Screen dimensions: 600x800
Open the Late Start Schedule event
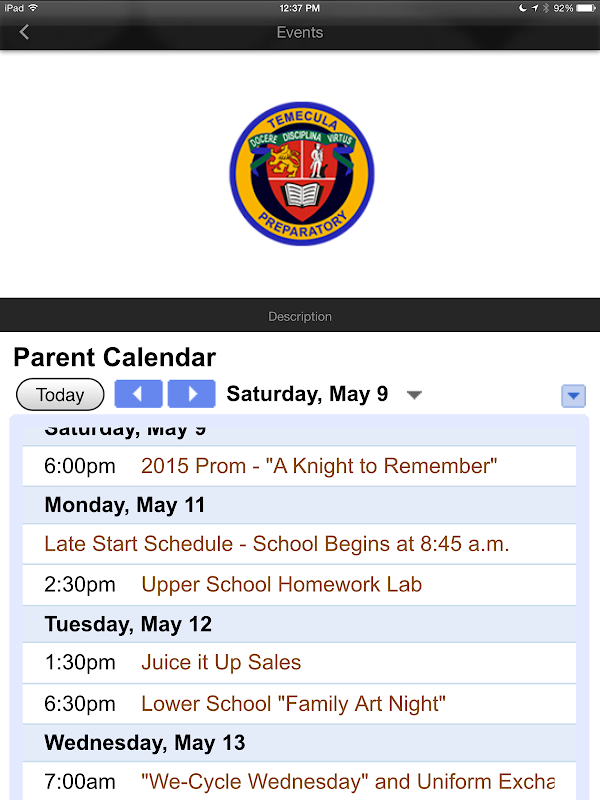[277, 545]
